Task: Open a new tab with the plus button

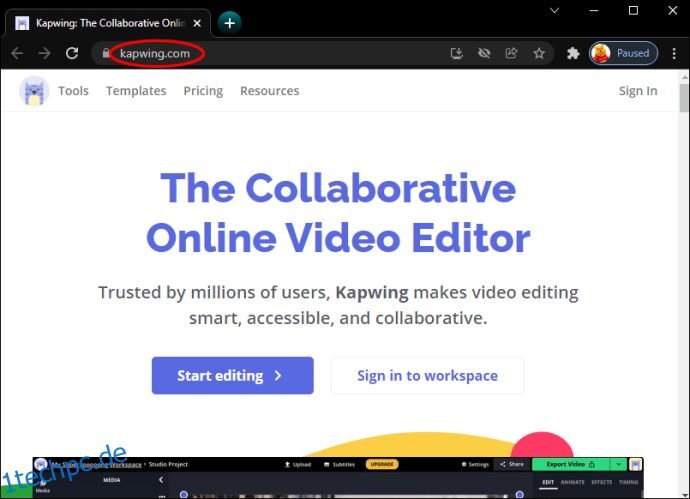Action: coord(229,23)
